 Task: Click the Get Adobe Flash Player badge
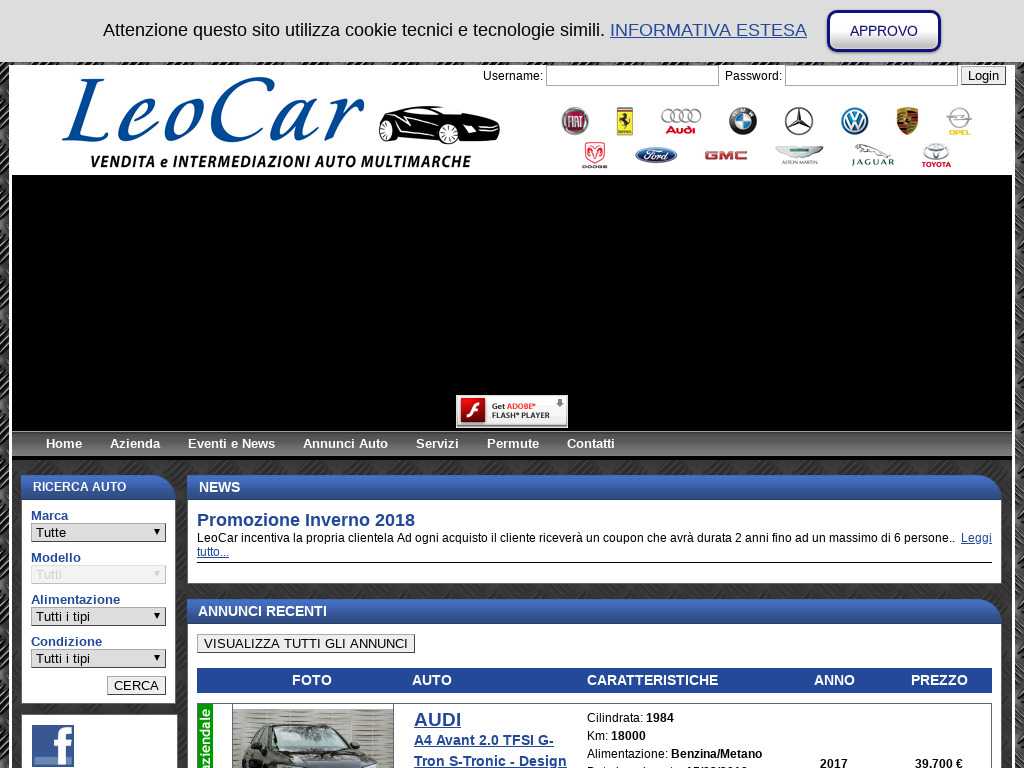coord(512,410)
